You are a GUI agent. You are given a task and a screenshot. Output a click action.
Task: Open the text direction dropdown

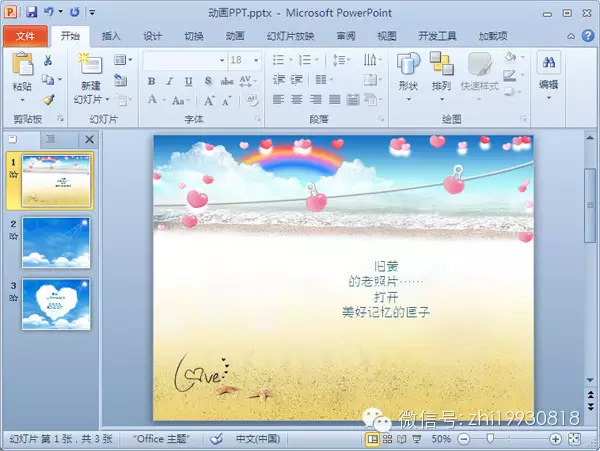(x=373, y=60)
